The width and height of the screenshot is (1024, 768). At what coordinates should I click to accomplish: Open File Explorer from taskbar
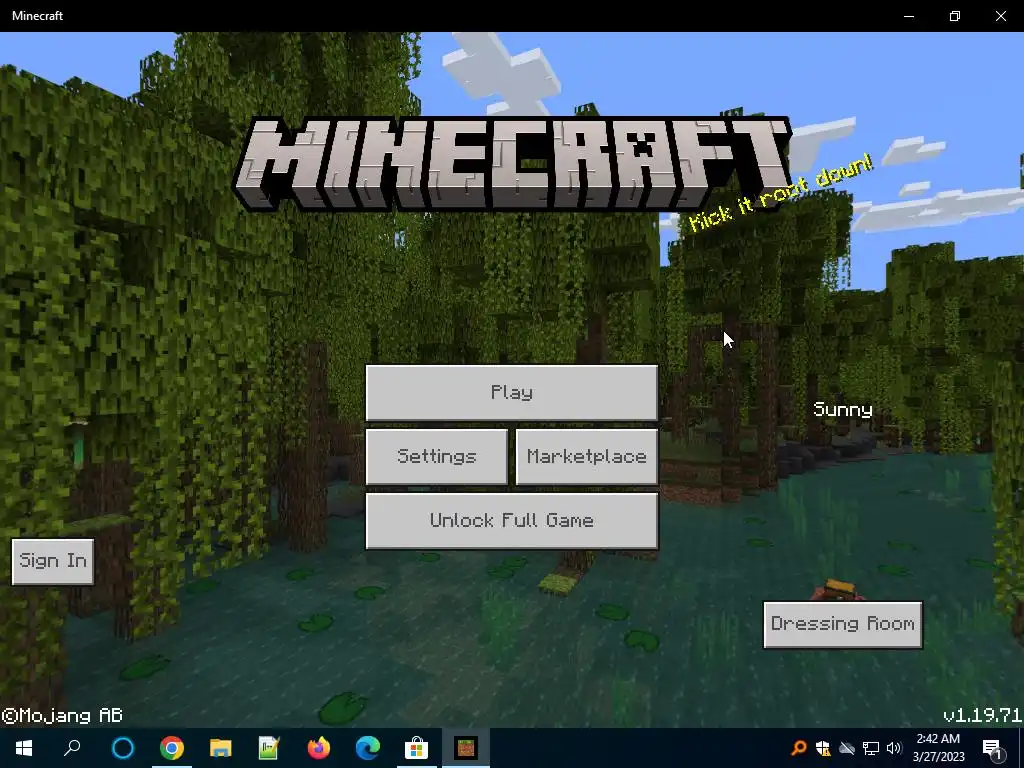coord(221,748)
